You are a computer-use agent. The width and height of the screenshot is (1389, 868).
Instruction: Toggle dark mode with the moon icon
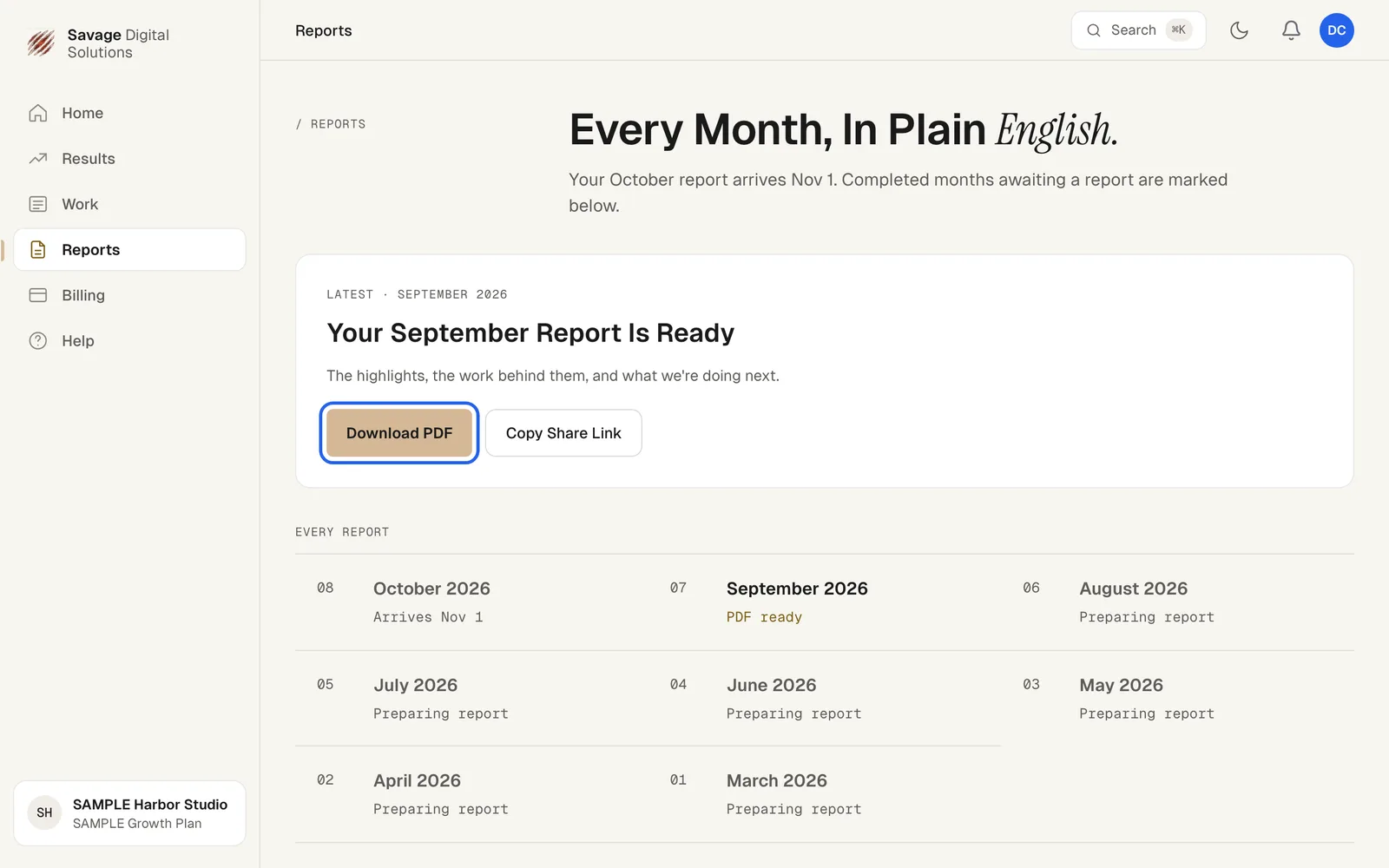click(1239, 30)
